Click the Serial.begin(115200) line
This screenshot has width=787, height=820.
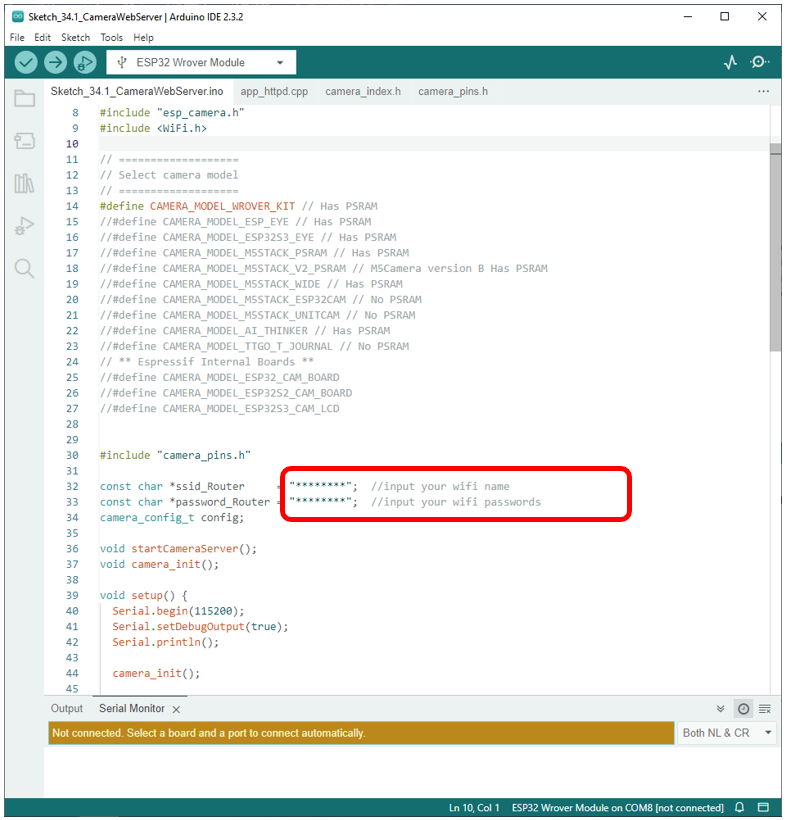pyautogui.click(x=178, y=611)
